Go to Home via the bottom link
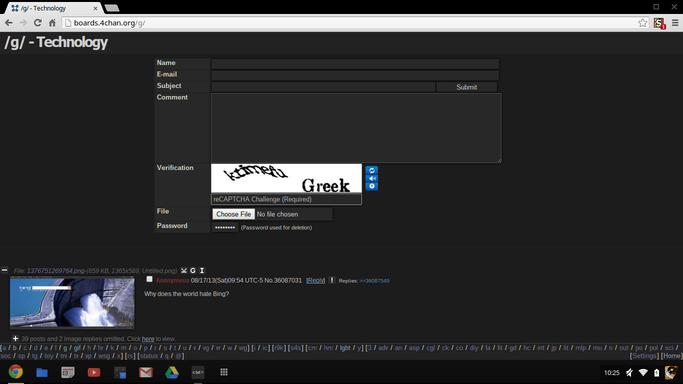This screenshot has height=384, width=683. pos(672,356)
